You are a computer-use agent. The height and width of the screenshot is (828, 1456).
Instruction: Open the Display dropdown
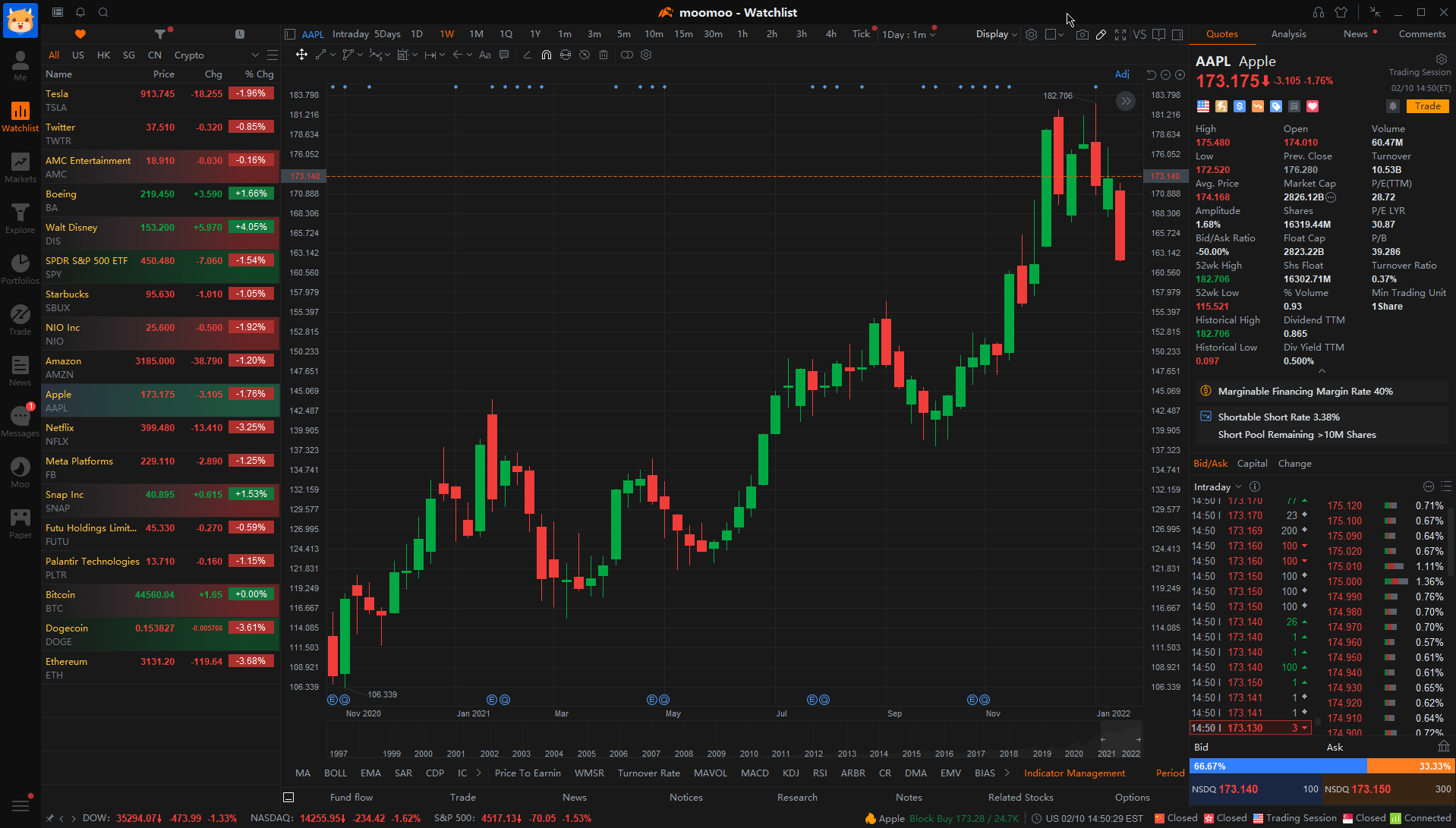click(x=996, y=34)
